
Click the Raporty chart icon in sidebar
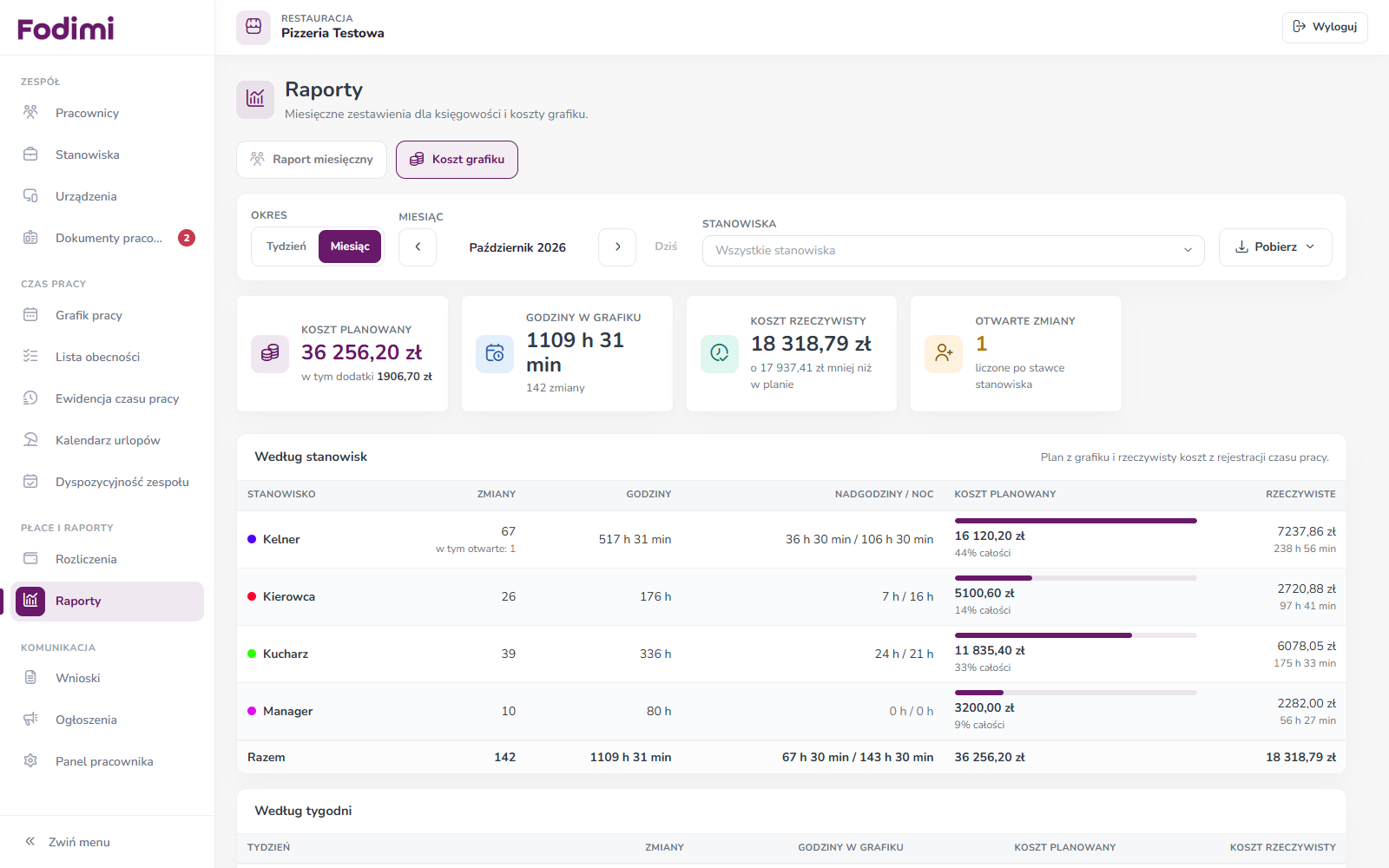30,600
